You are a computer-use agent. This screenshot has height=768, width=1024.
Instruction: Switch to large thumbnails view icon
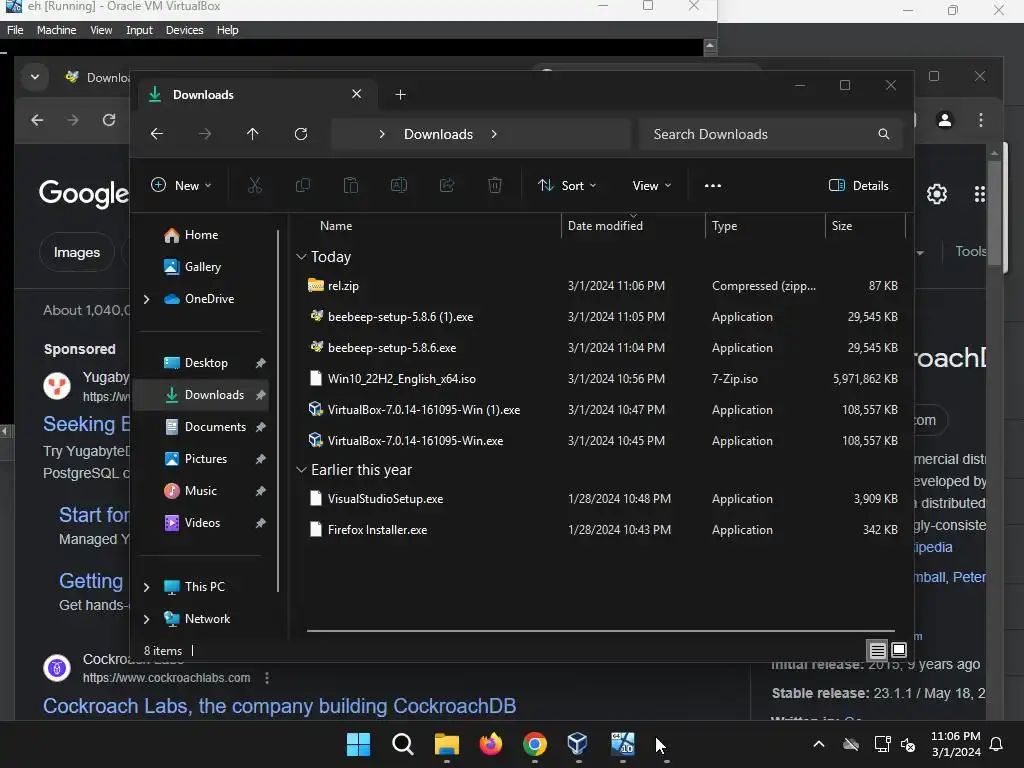click(899, 650)
